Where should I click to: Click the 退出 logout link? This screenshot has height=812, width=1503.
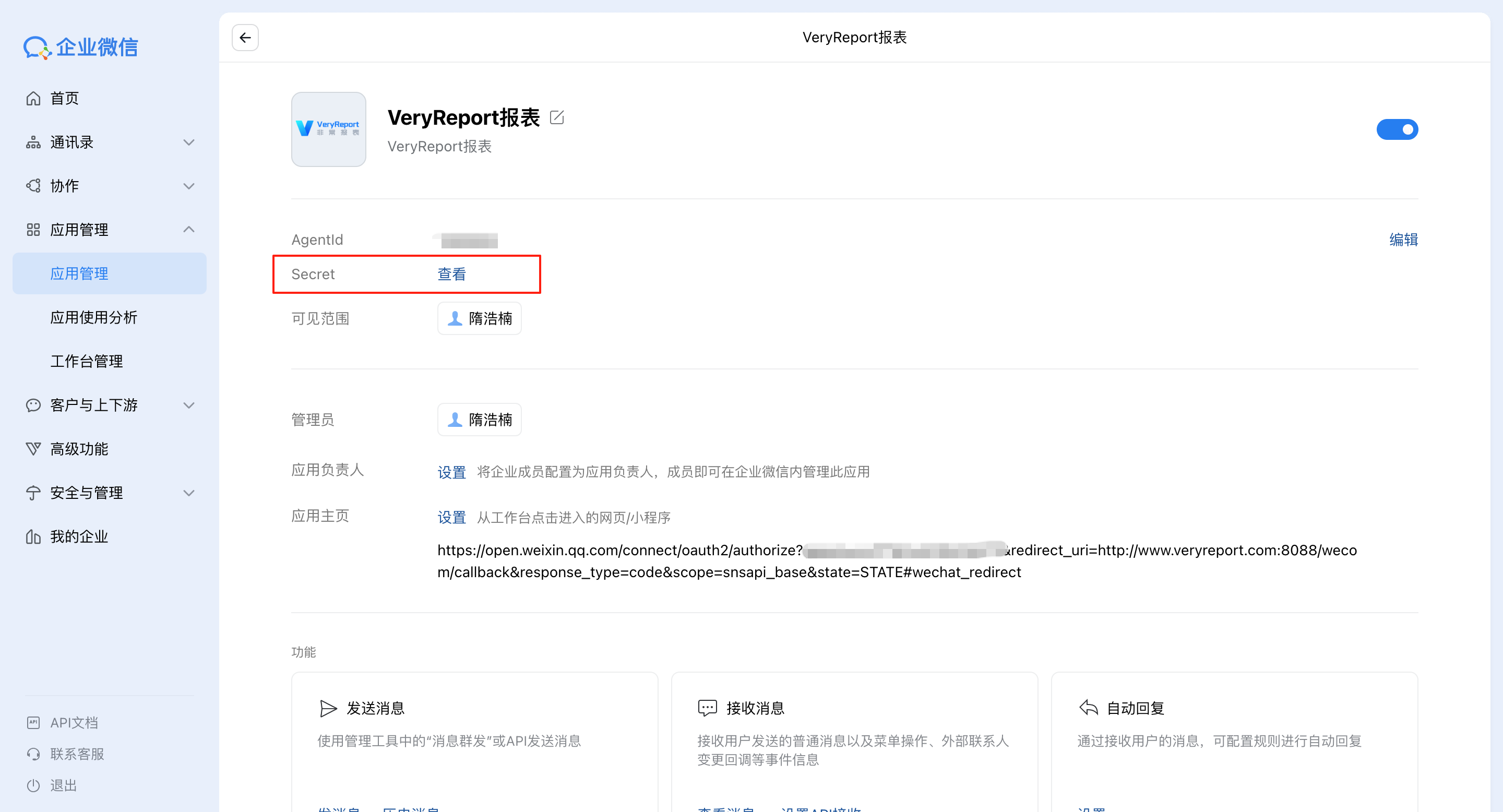(64, 786)
